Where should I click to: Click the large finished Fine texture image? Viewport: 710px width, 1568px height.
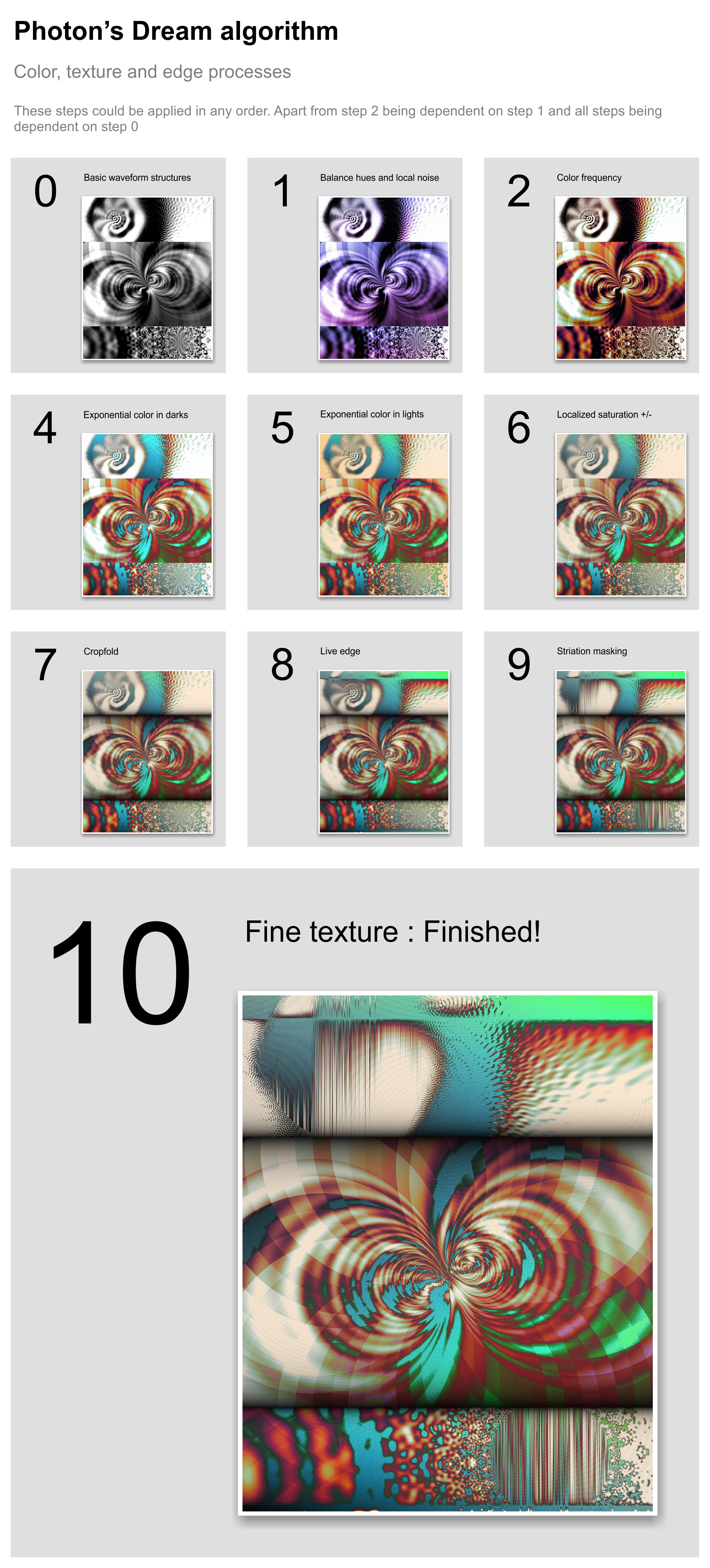(447, 1253)
